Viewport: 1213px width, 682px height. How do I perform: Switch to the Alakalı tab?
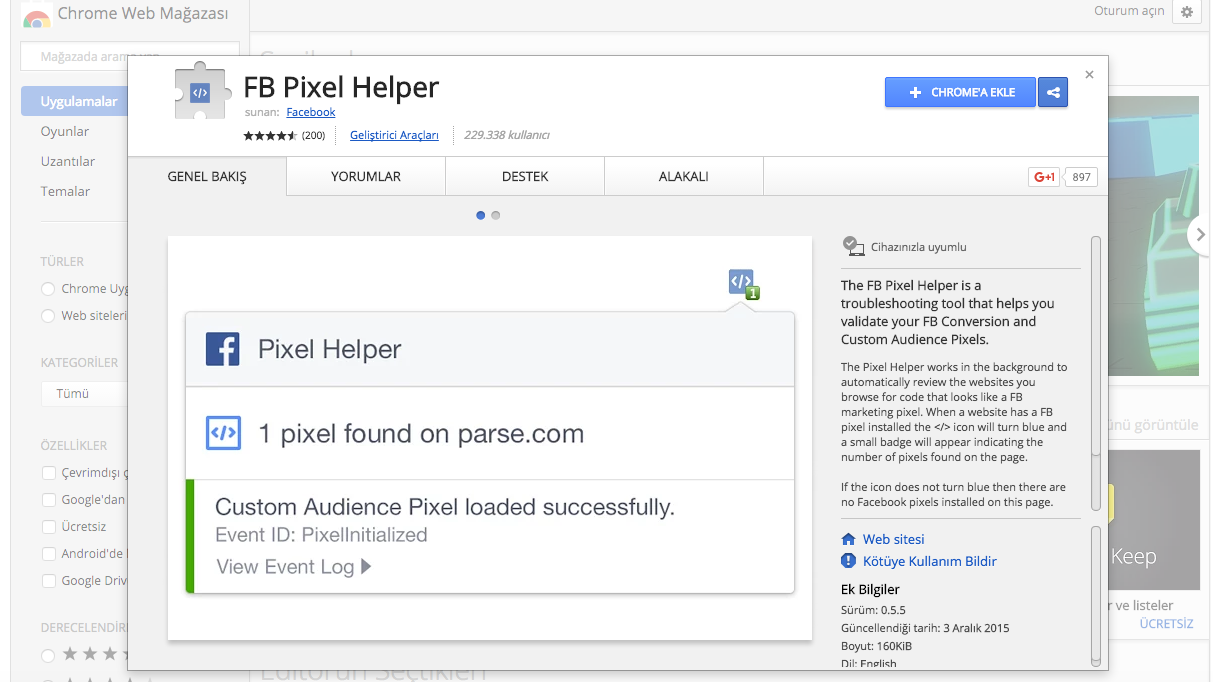tap(684, 176)
